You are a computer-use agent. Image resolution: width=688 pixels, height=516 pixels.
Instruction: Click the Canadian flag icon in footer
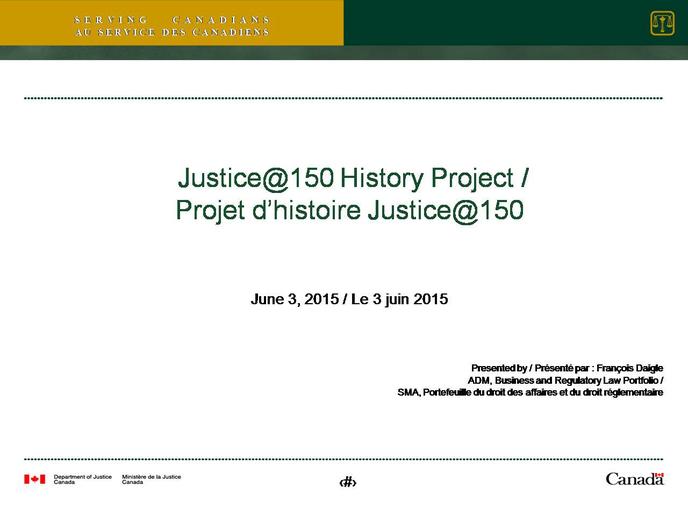(35, 479)
